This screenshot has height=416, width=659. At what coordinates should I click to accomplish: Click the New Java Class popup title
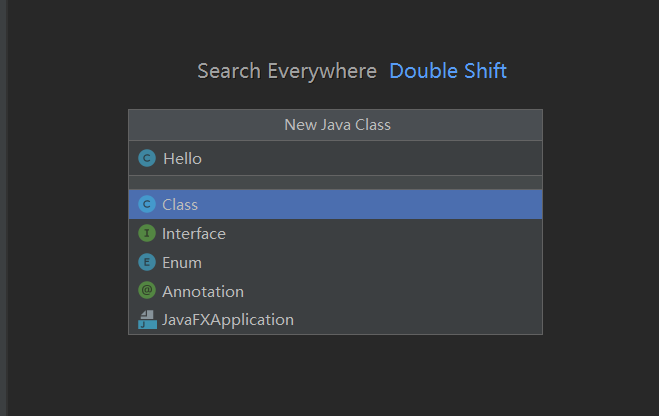click(337, 125)
